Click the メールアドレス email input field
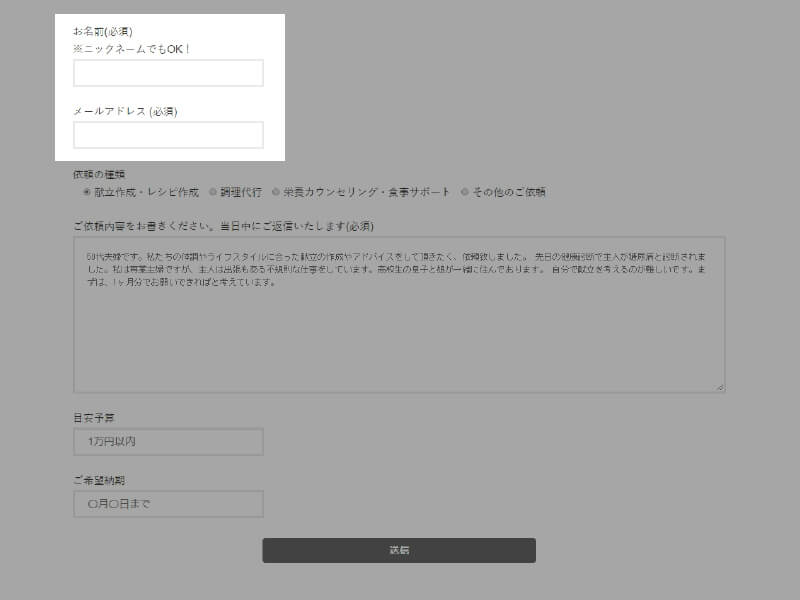The width and height of the screenshot is (800, 600). tap(168, 135)
